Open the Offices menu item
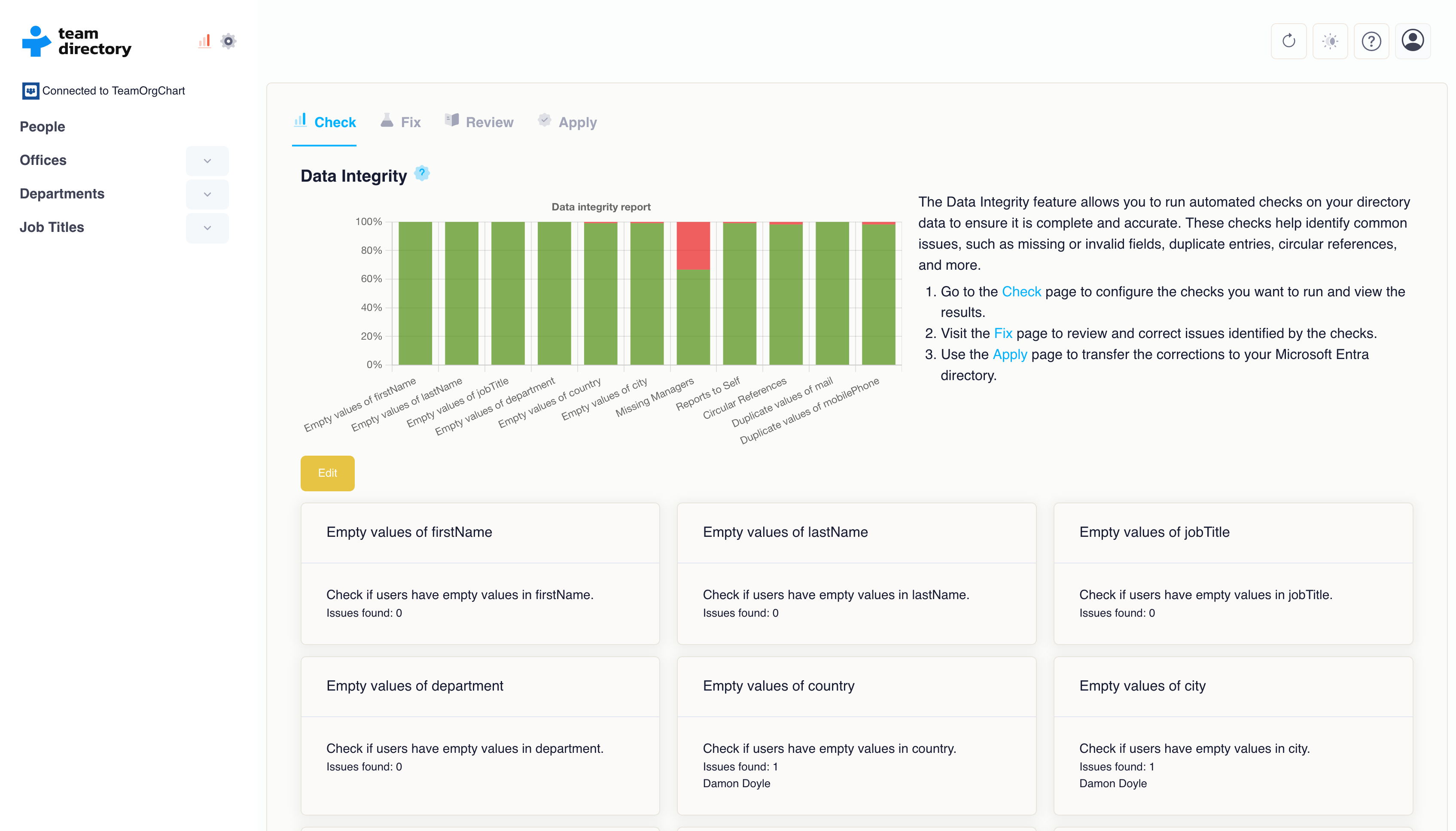Screen dimensions: 1456x831 [x=43, y=160]
